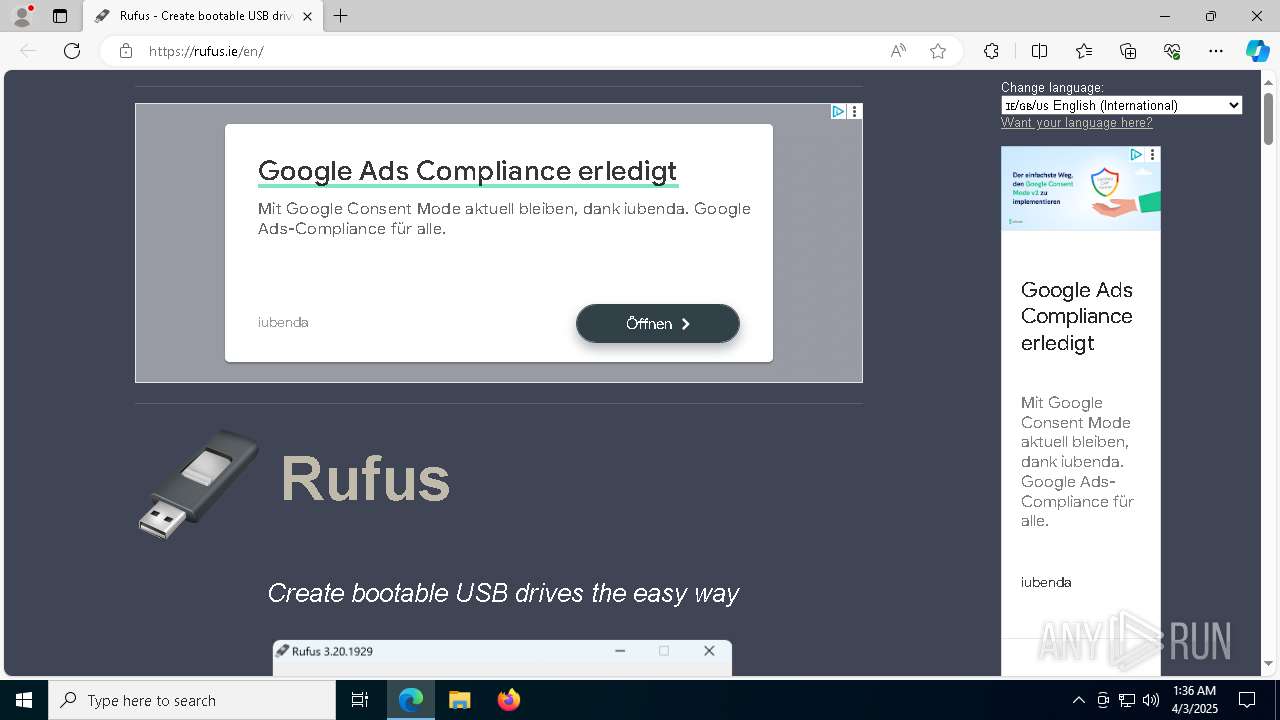The image size is (1280, 720).
Task: Toggle split screen view
Action: tap(1039, 51)
